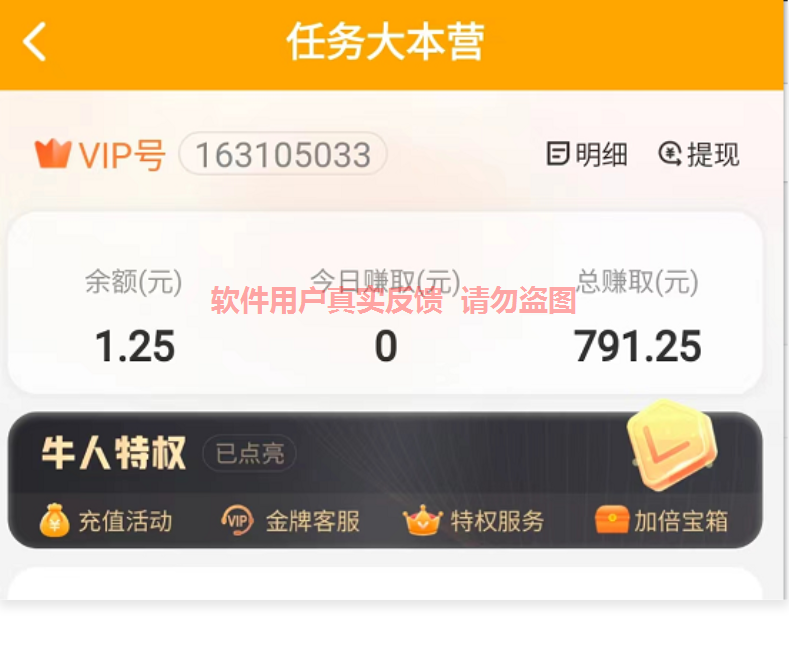This screenshot has width=789, height=655.
Task: Tap the orange VIP crown icon
Action: click(52, 153)
